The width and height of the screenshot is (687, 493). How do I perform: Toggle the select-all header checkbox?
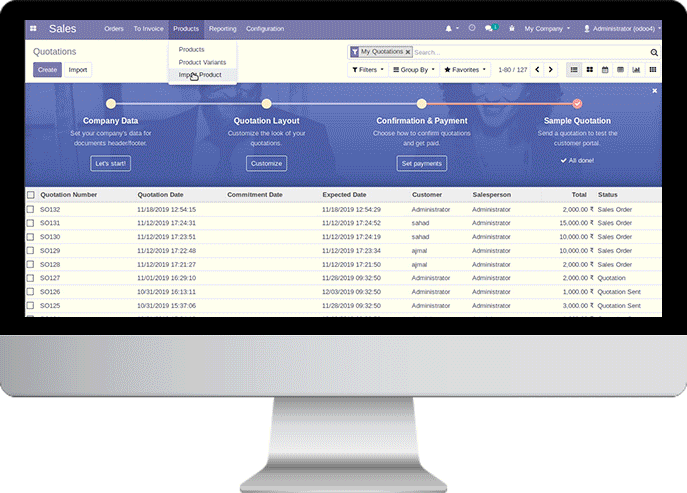(x=31, y=195)
